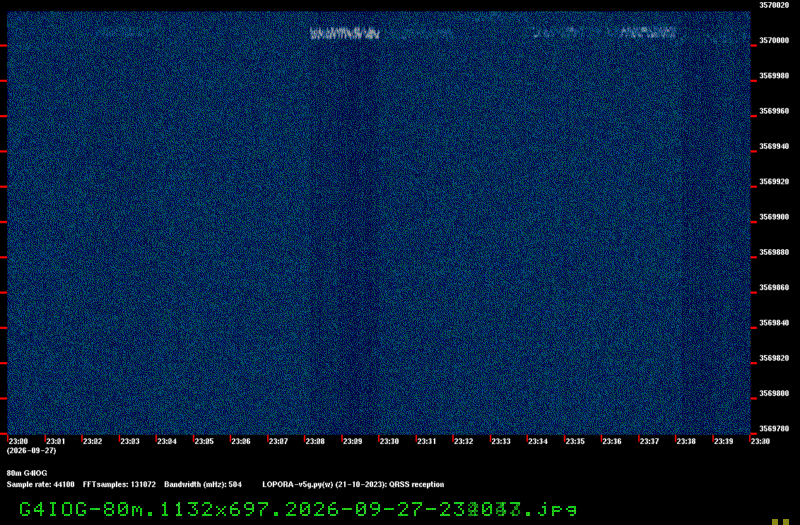Click the bright QRSS signal trace near 23:08
The image size is (800, 525).
(345, 34)
